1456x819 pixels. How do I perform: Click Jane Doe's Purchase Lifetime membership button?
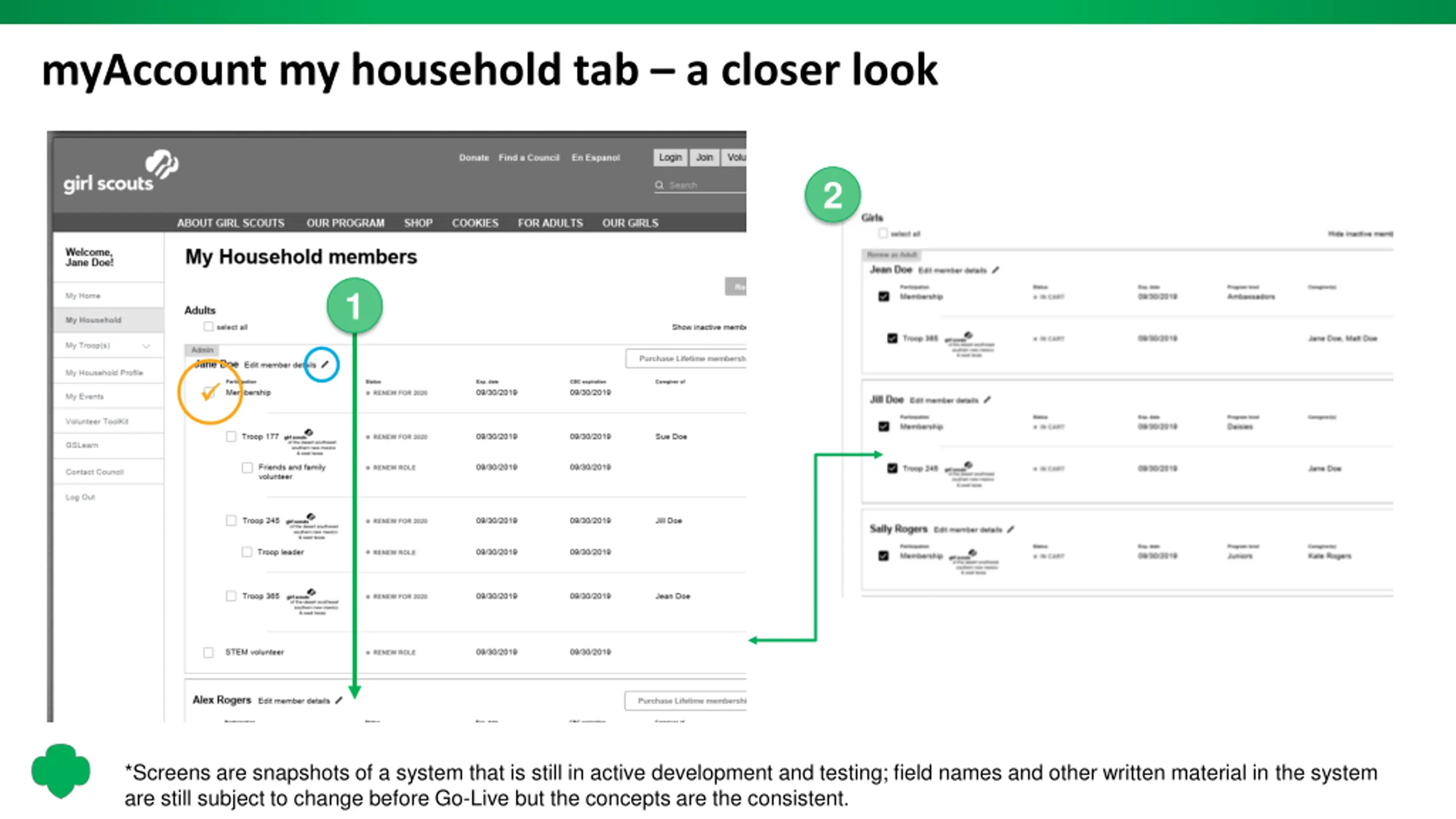(x=686, y=358)
